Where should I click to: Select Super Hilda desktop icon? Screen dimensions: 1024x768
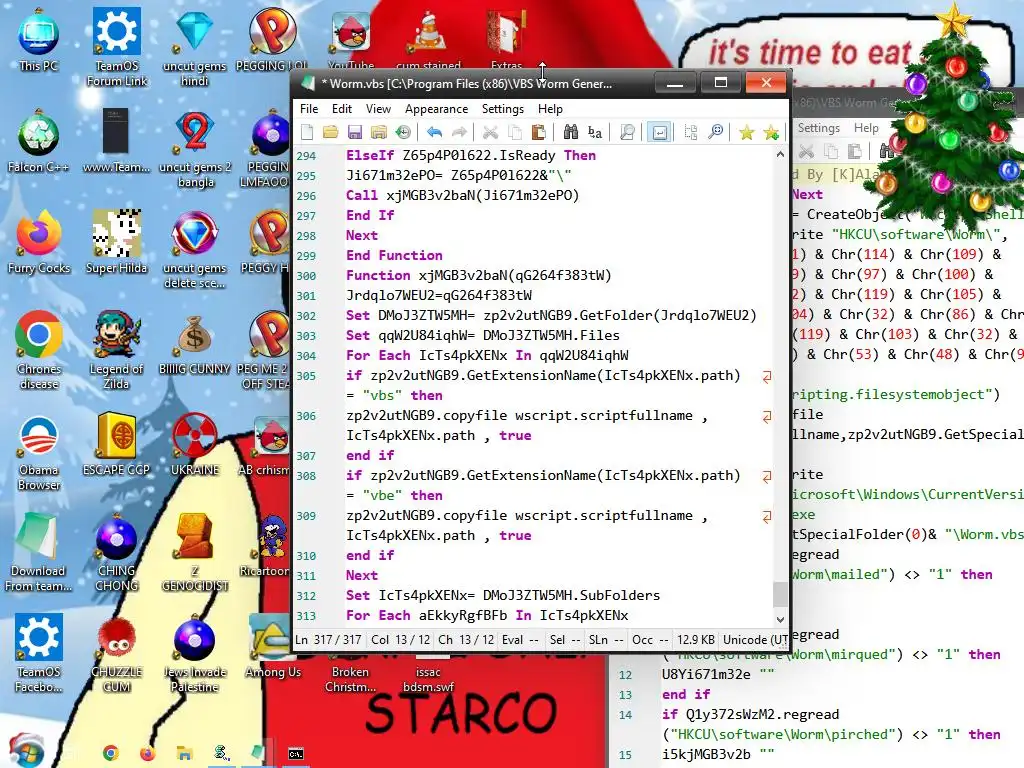tap(116, 242)
